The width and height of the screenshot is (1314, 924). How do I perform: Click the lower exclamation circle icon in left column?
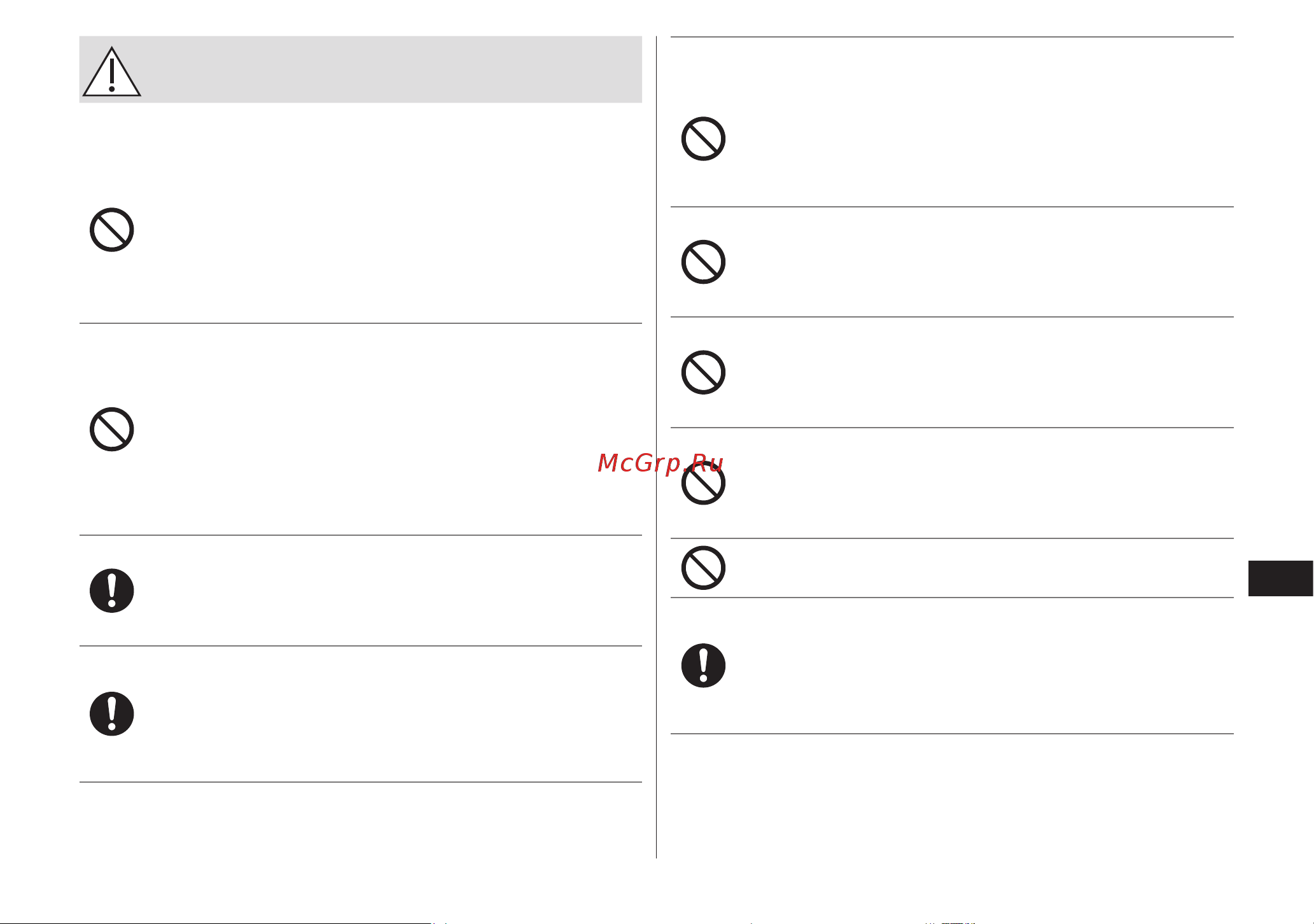[x=111, y=714]
